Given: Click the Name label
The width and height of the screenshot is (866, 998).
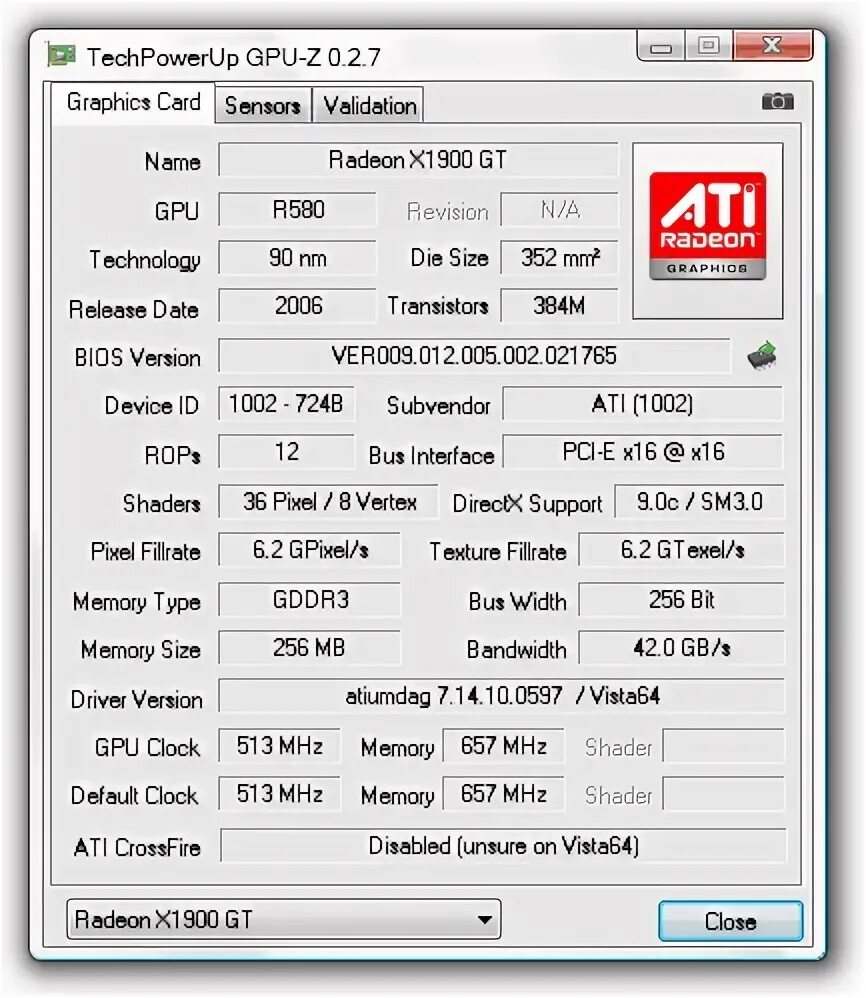Looking at the screenshot, I should [x=172, y=162].
